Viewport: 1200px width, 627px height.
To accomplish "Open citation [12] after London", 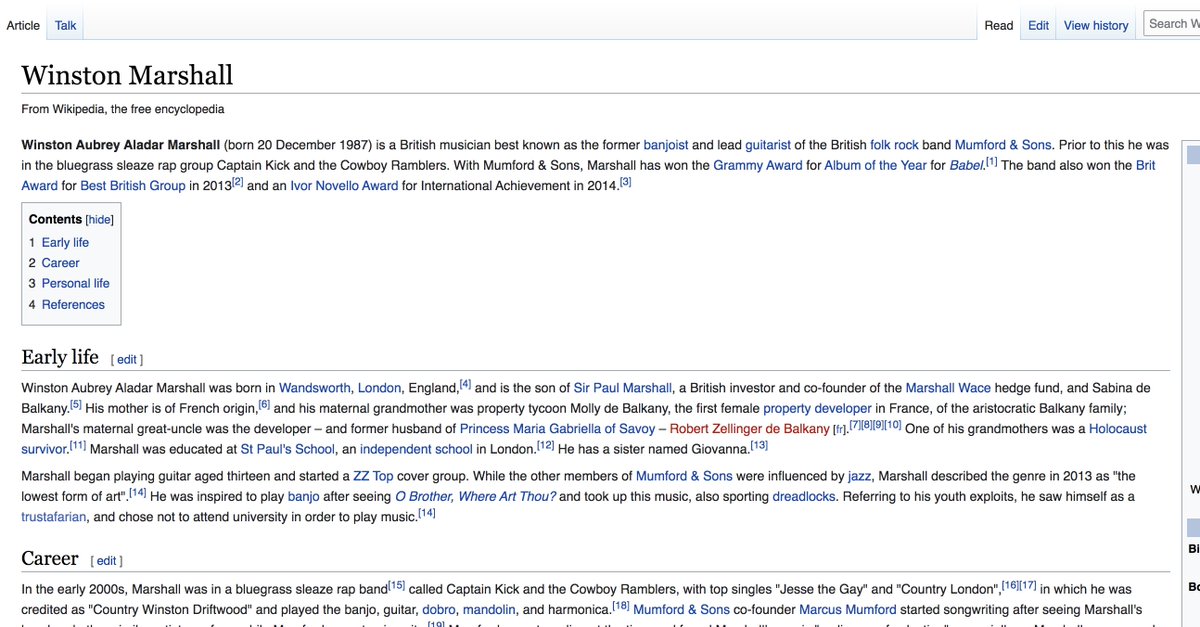I will (x=545, y=446).
